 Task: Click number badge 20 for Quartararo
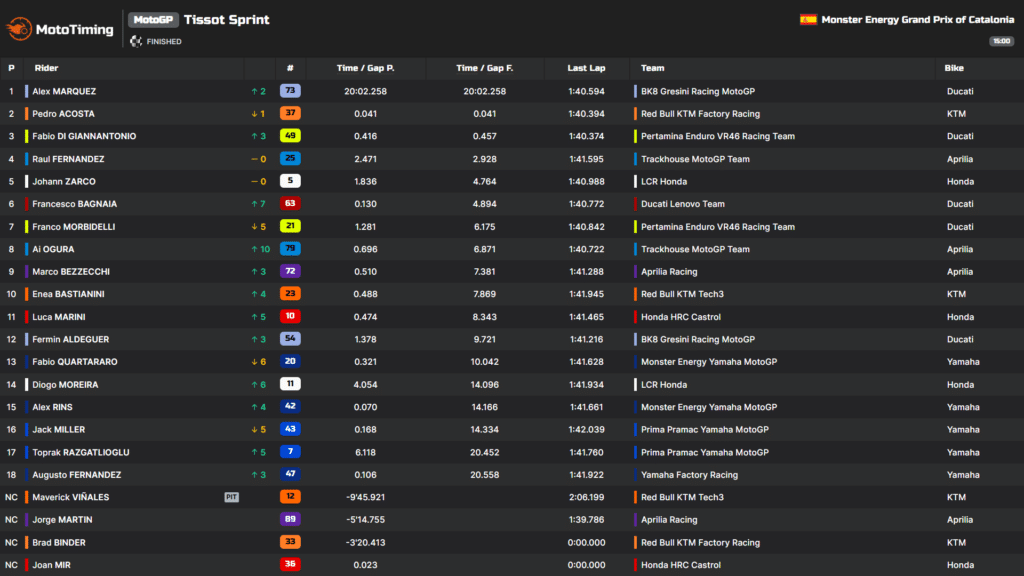click(290, 361)
